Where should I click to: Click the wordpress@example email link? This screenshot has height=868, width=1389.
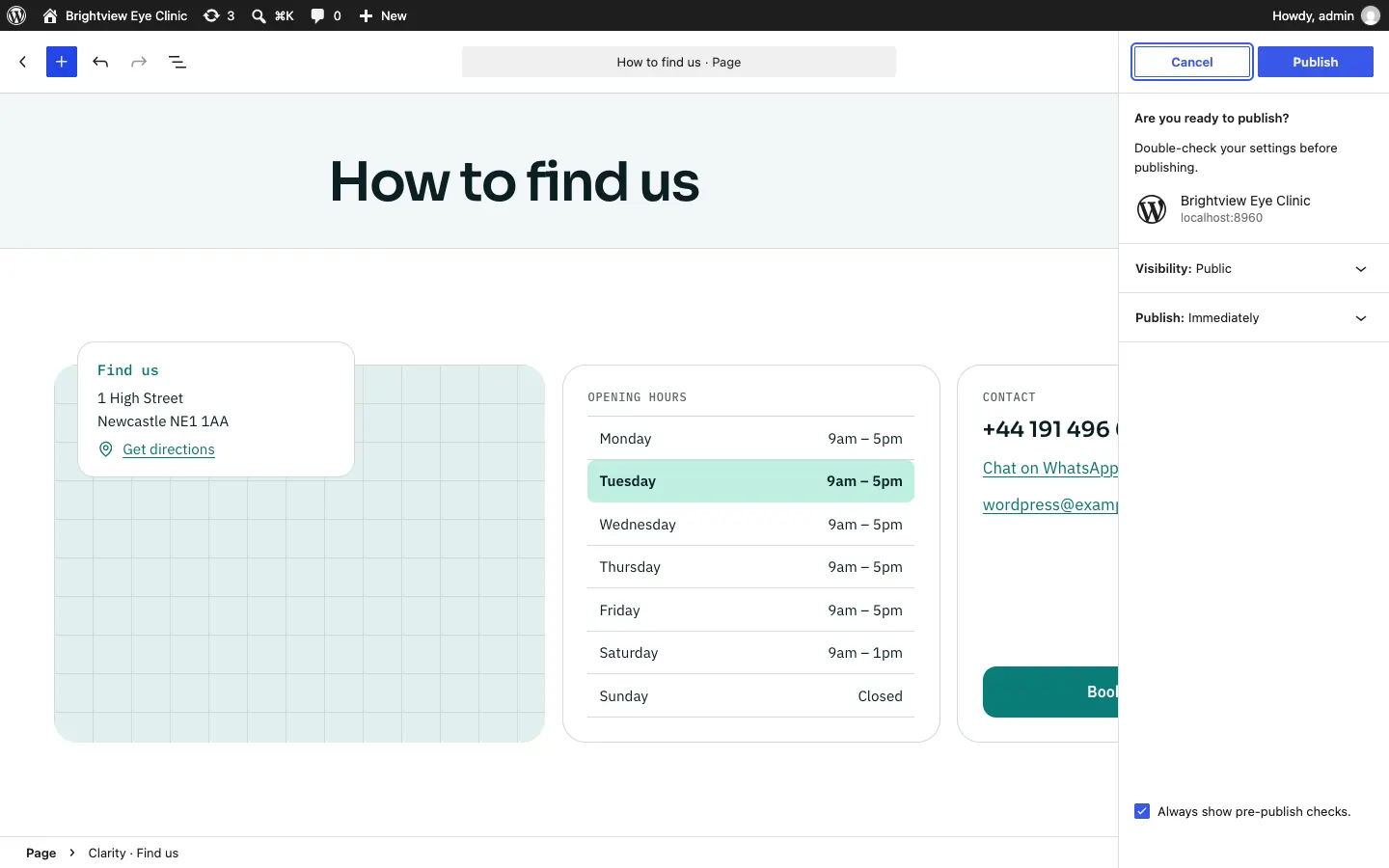1050,504
